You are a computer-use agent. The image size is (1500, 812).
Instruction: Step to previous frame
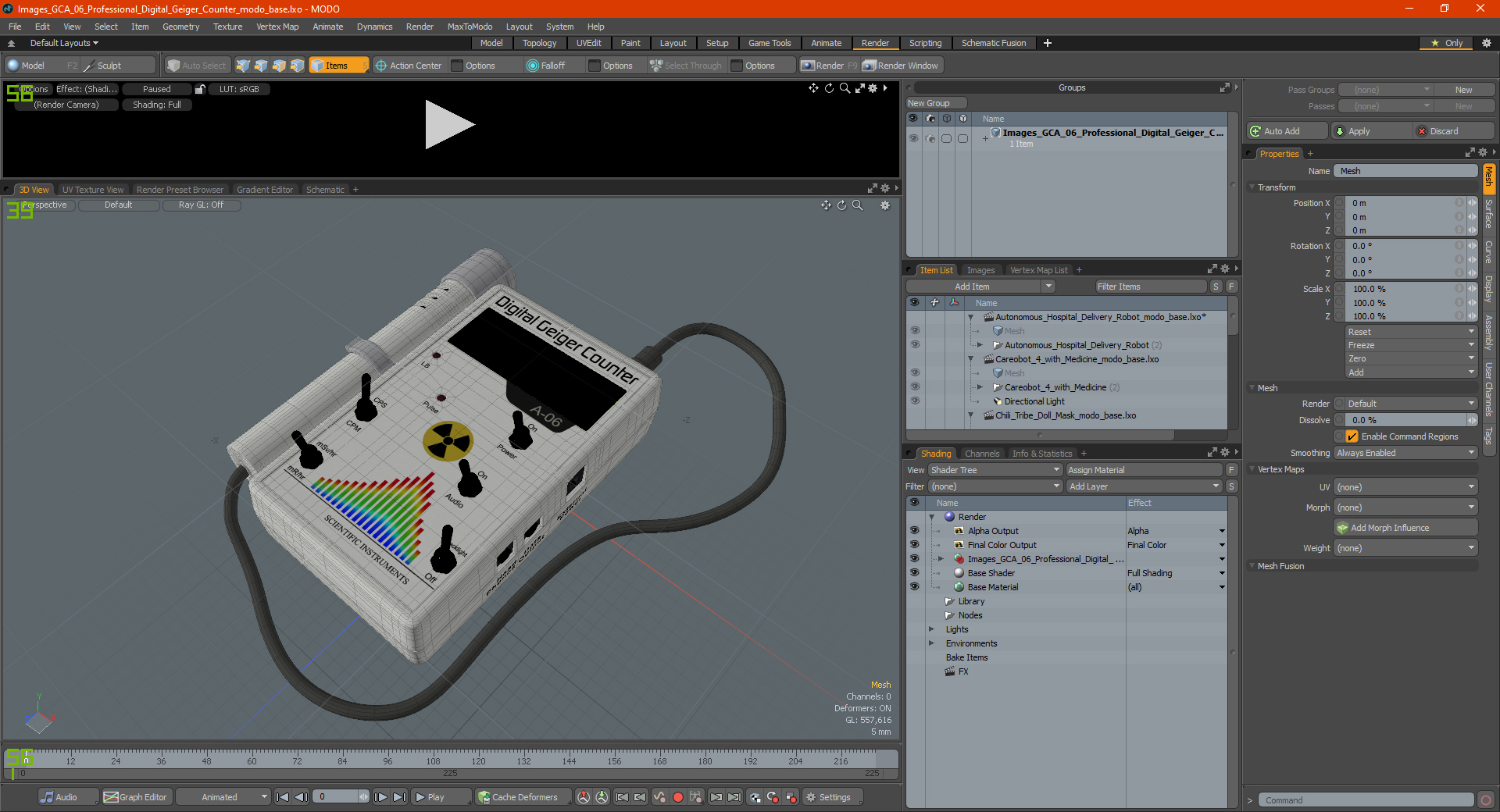301,797
